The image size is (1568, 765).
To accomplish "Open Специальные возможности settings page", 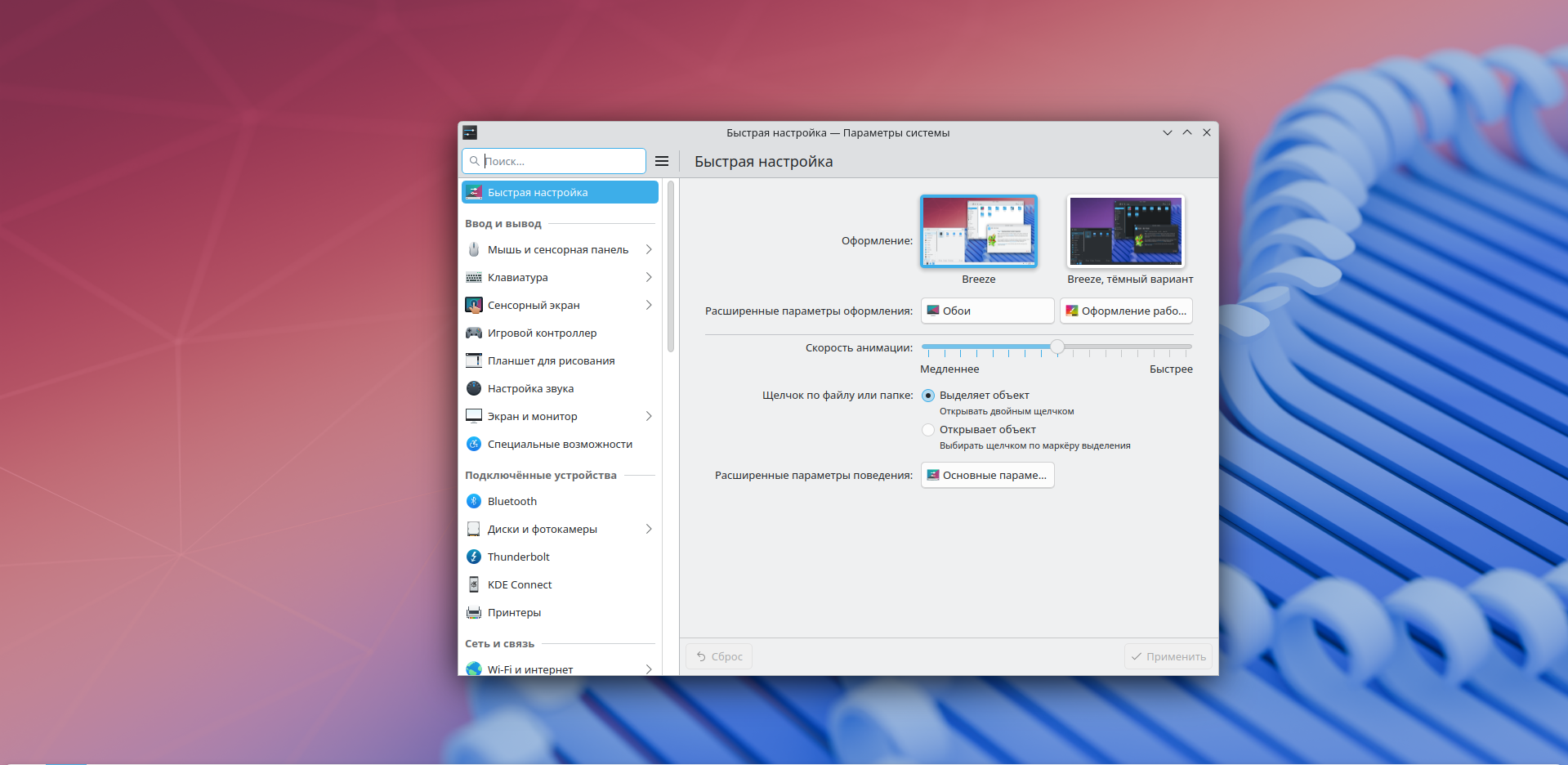I will point(561,444).
